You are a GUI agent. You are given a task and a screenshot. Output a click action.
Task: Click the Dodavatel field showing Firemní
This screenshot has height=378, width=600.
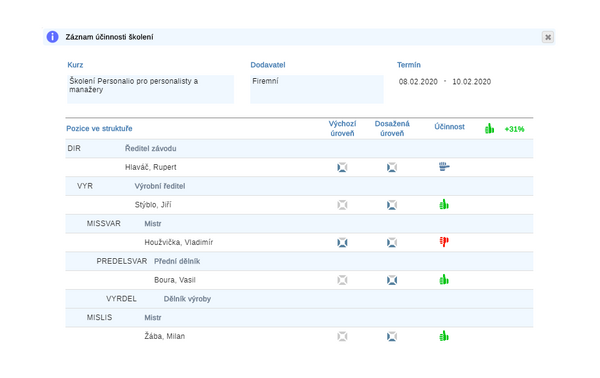pyautogui.click(x=317, y=89)
